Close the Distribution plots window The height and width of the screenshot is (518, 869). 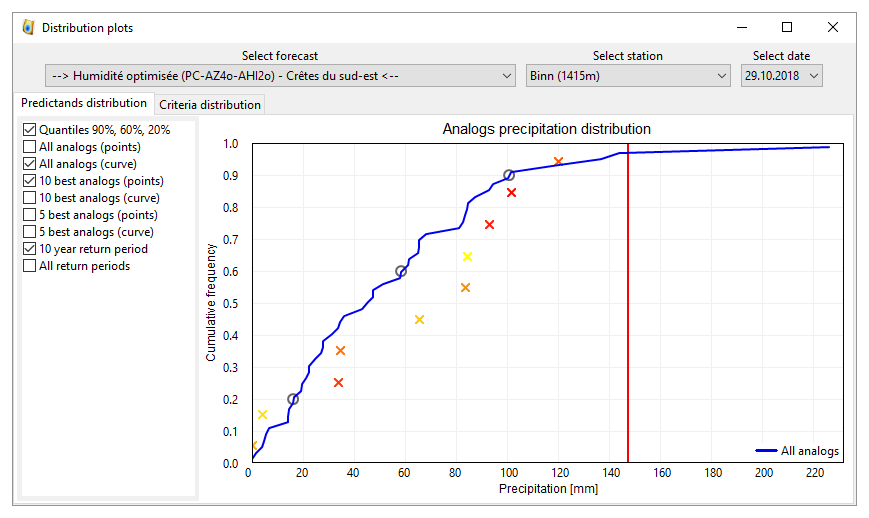click(x=832, y=27)
